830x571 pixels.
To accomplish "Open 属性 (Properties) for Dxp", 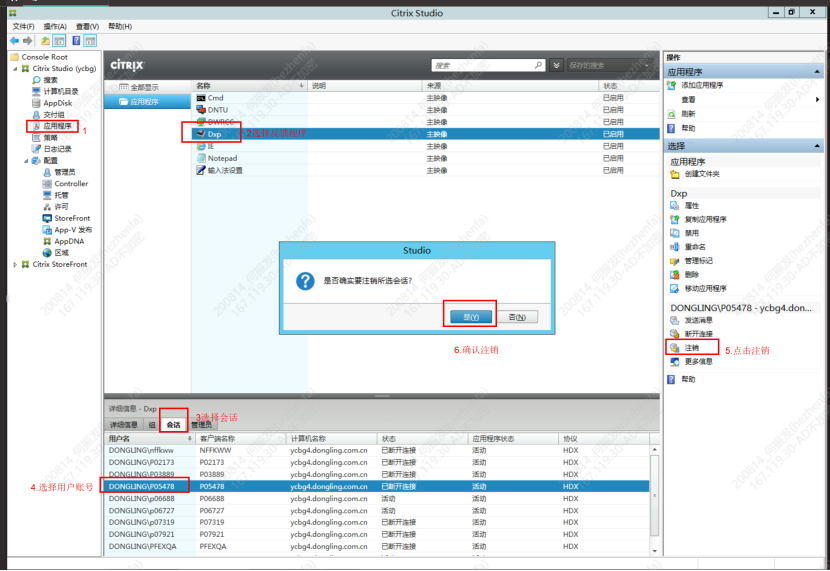I will tap(691, 205).
